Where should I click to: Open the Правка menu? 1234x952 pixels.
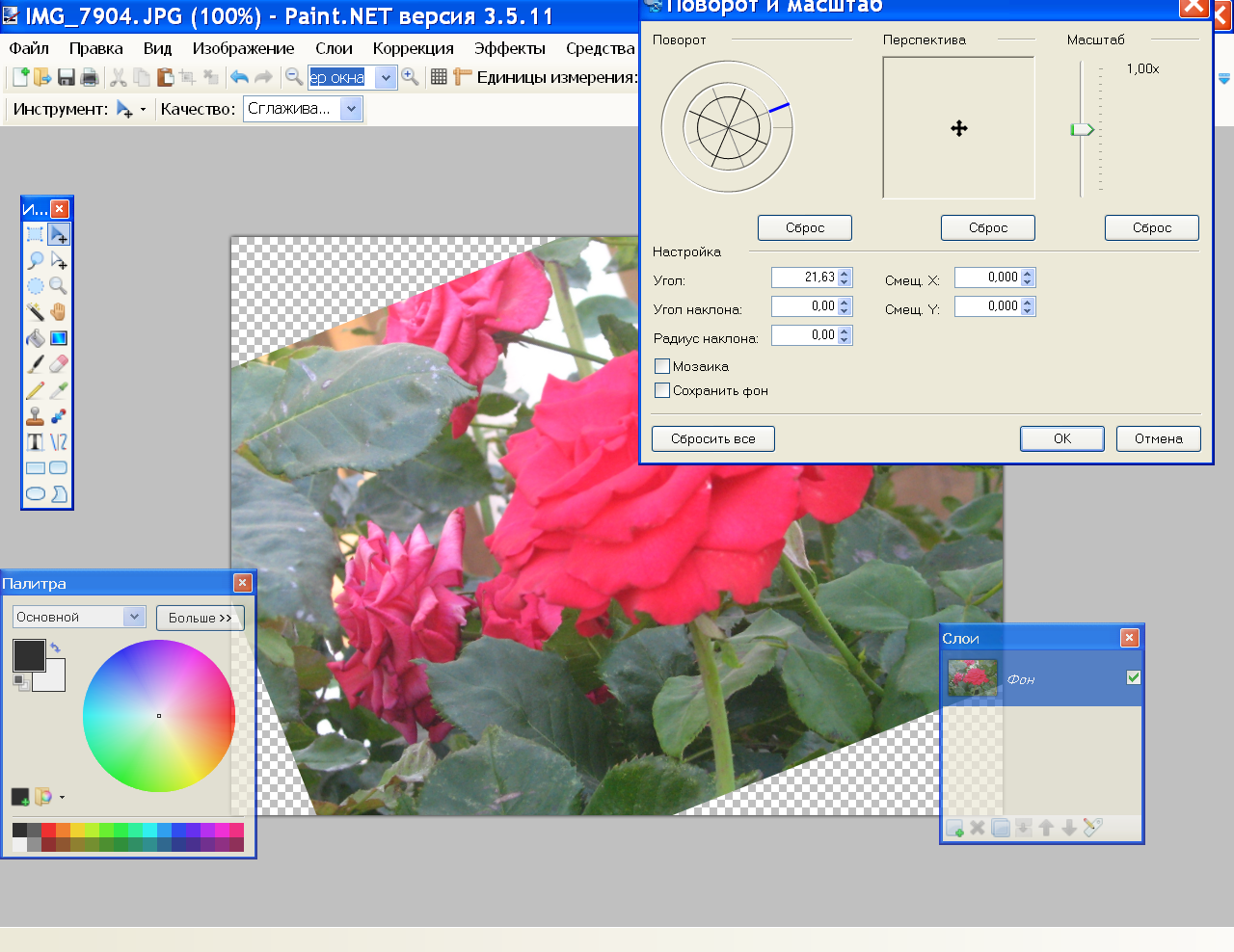(x=95, y=48)
